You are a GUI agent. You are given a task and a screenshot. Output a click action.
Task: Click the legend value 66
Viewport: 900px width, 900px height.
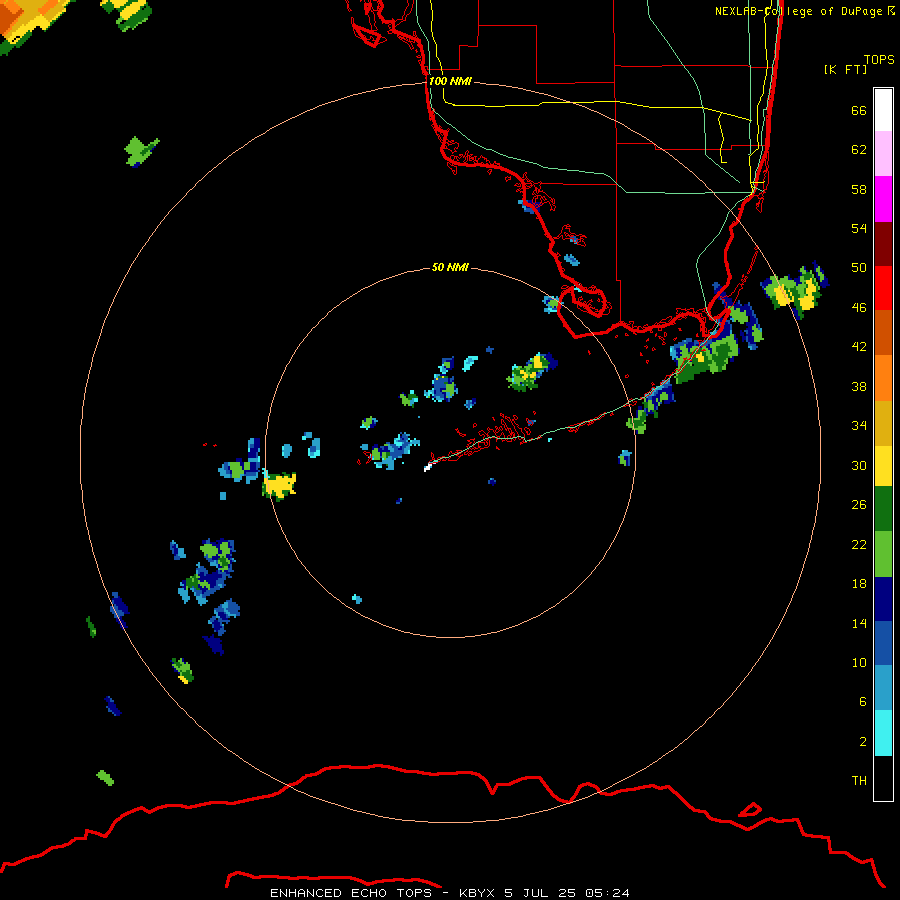[859, 110]
